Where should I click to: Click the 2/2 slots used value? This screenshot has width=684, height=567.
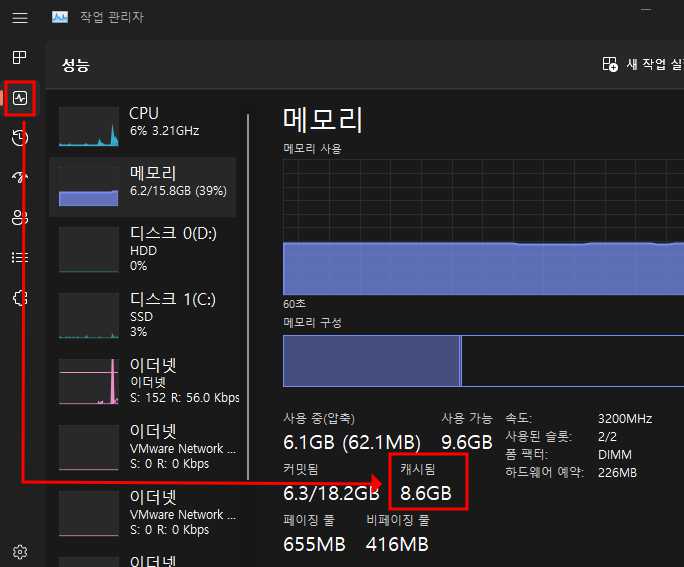[607, 437]
